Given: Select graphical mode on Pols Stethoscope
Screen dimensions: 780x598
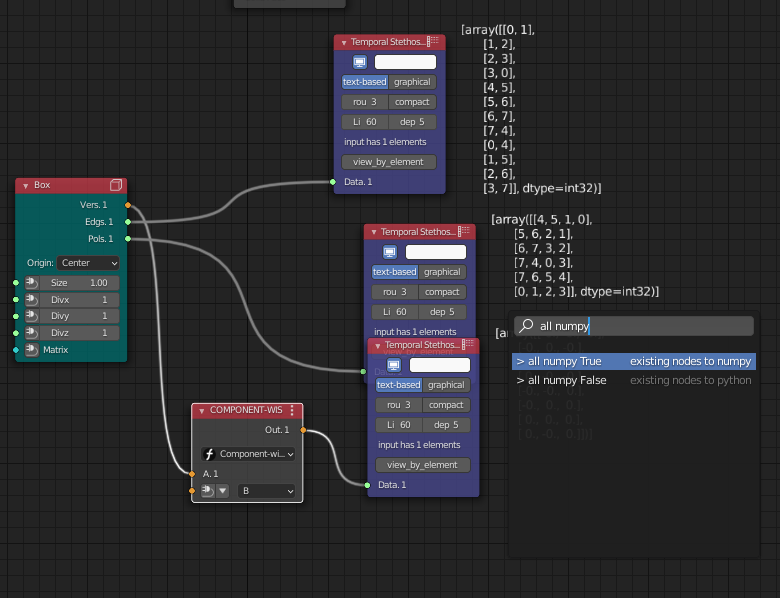Looking at the screenshot, I should pyautogui.click(x=442, y=272).
